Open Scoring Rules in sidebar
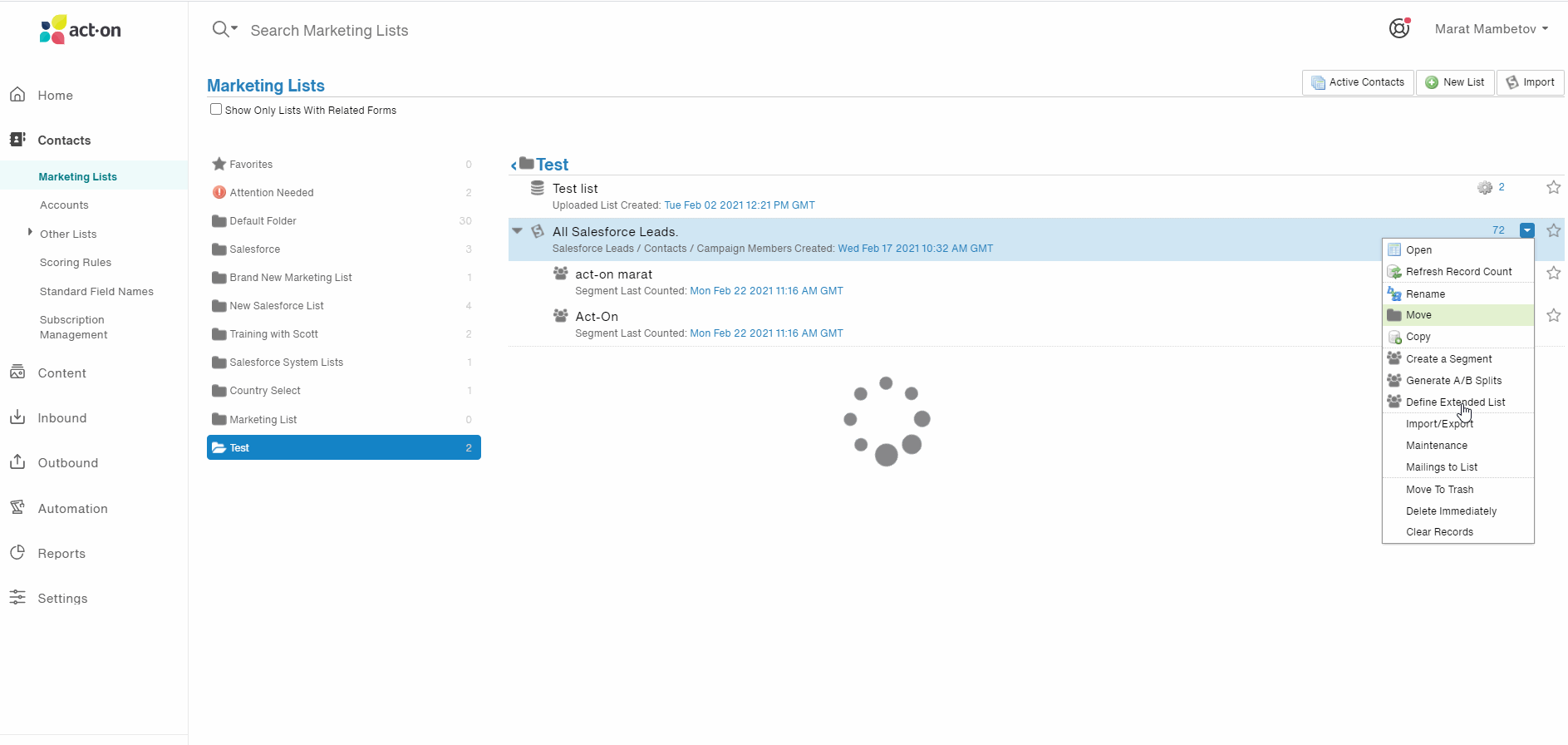 (x=76, y=263)
